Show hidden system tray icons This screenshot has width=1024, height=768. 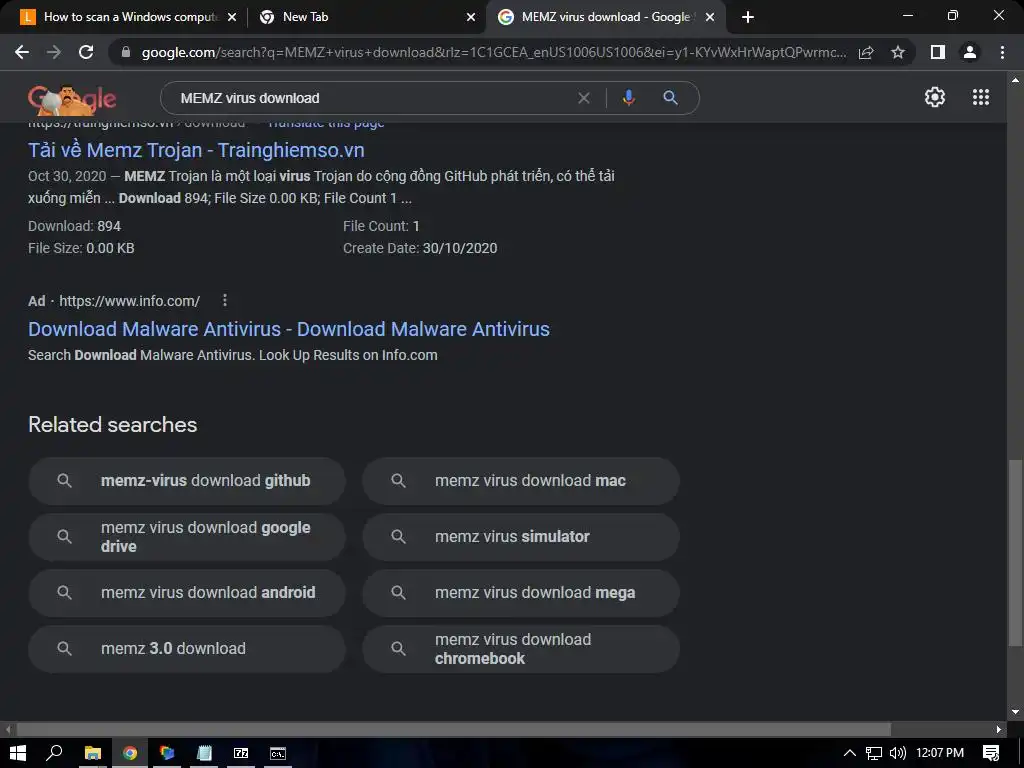[x=850, y=753]
